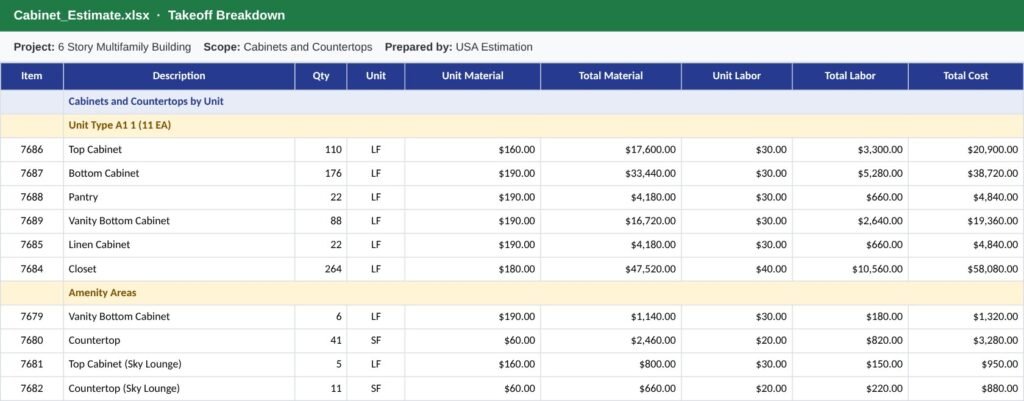This screenshot has width=1024, height=401.
Task: Click Cabinets and Countertops by Unit heading
Action: [x=146, y=101]
